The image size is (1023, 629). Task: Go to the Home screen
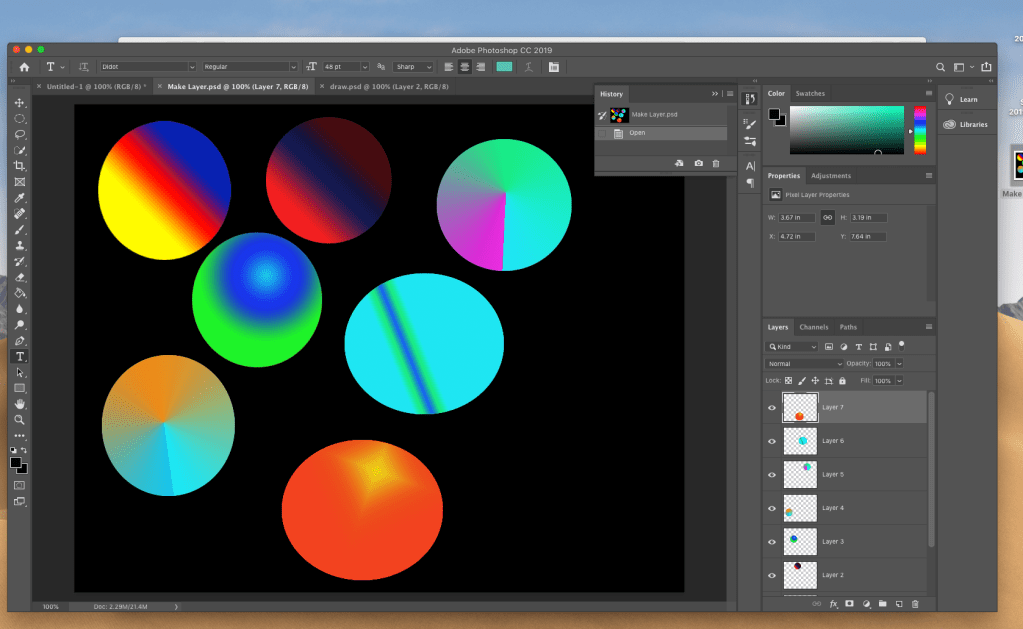(24, 67)
